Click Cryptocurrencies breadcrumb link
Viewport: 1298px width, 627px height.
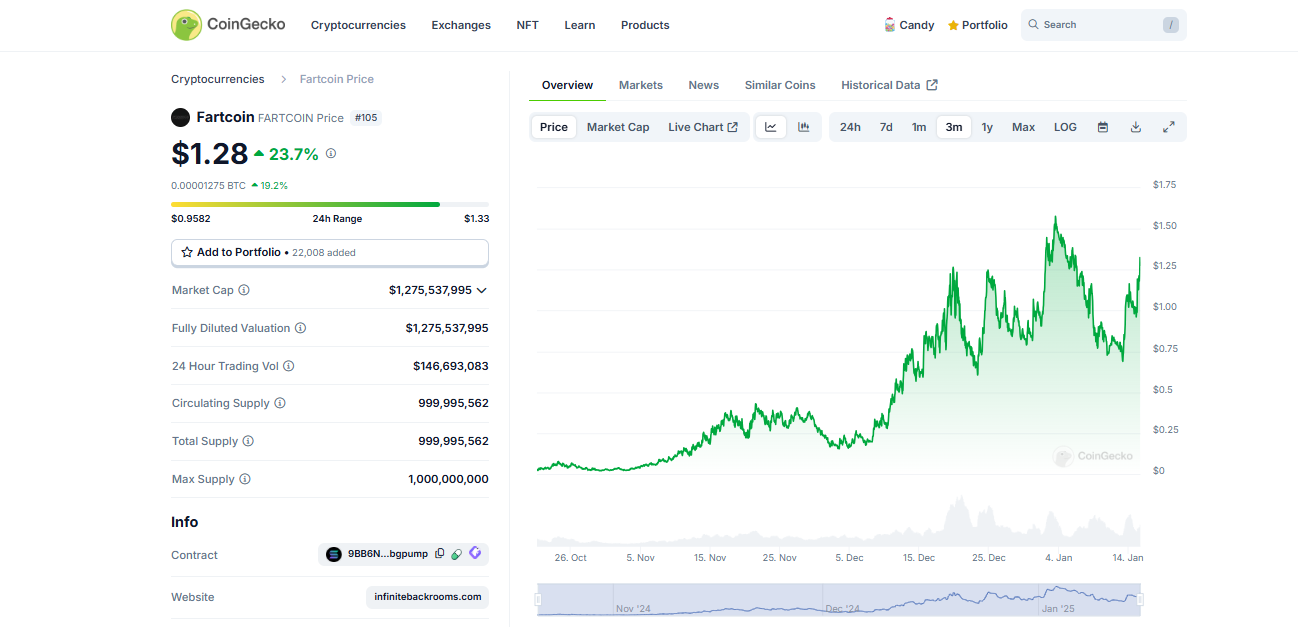click(x=218, y=79)
